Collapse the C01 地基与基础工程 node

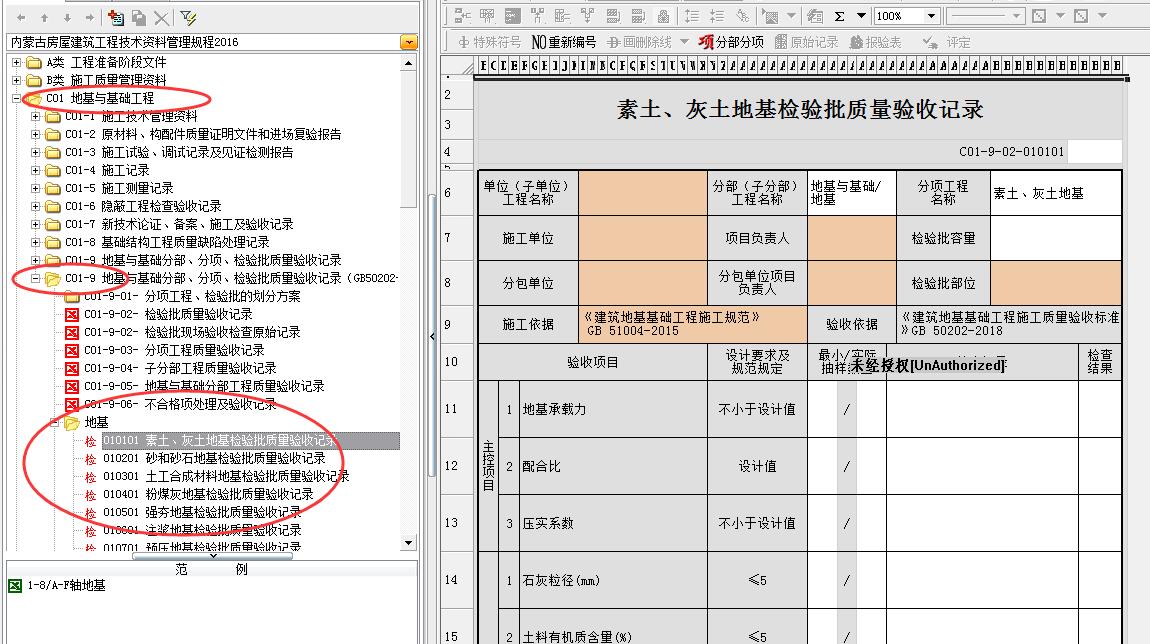coord(16,98)
